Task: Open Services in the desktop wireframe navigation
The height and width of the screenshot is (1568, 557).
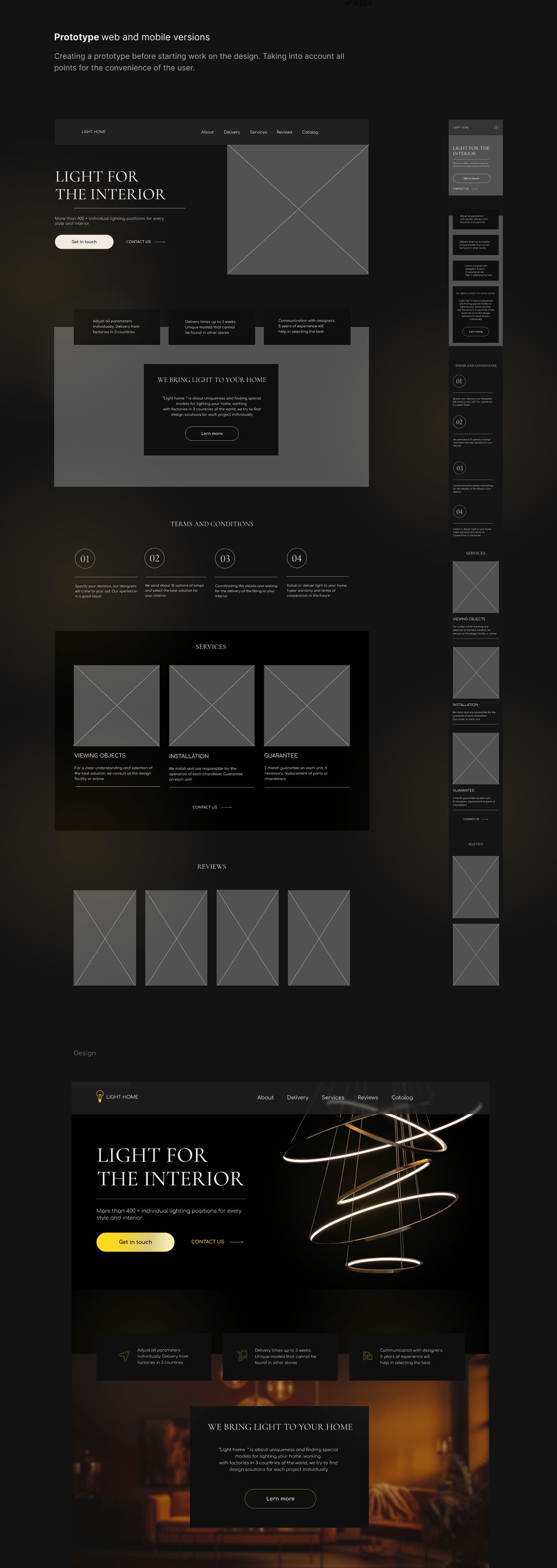Action: coord(259,132)
